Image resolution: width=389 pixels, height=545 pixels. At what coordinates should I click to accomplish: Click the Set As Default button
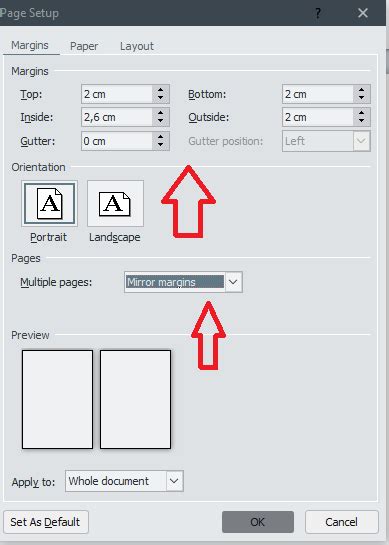click(x=46, y=522)
